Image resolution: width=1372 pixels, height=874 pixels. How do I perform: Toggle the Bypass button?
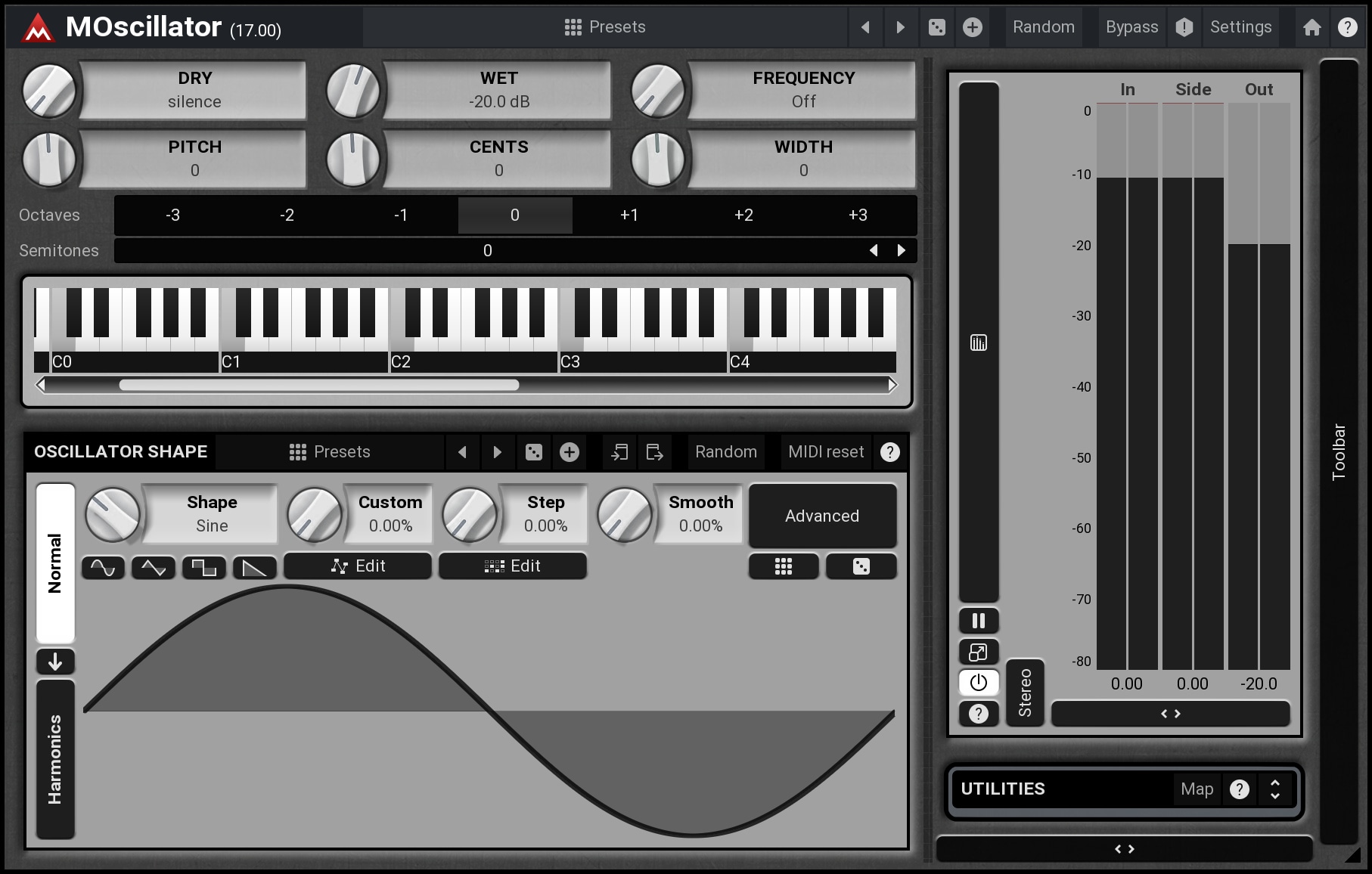click(x=1131, y=27)
